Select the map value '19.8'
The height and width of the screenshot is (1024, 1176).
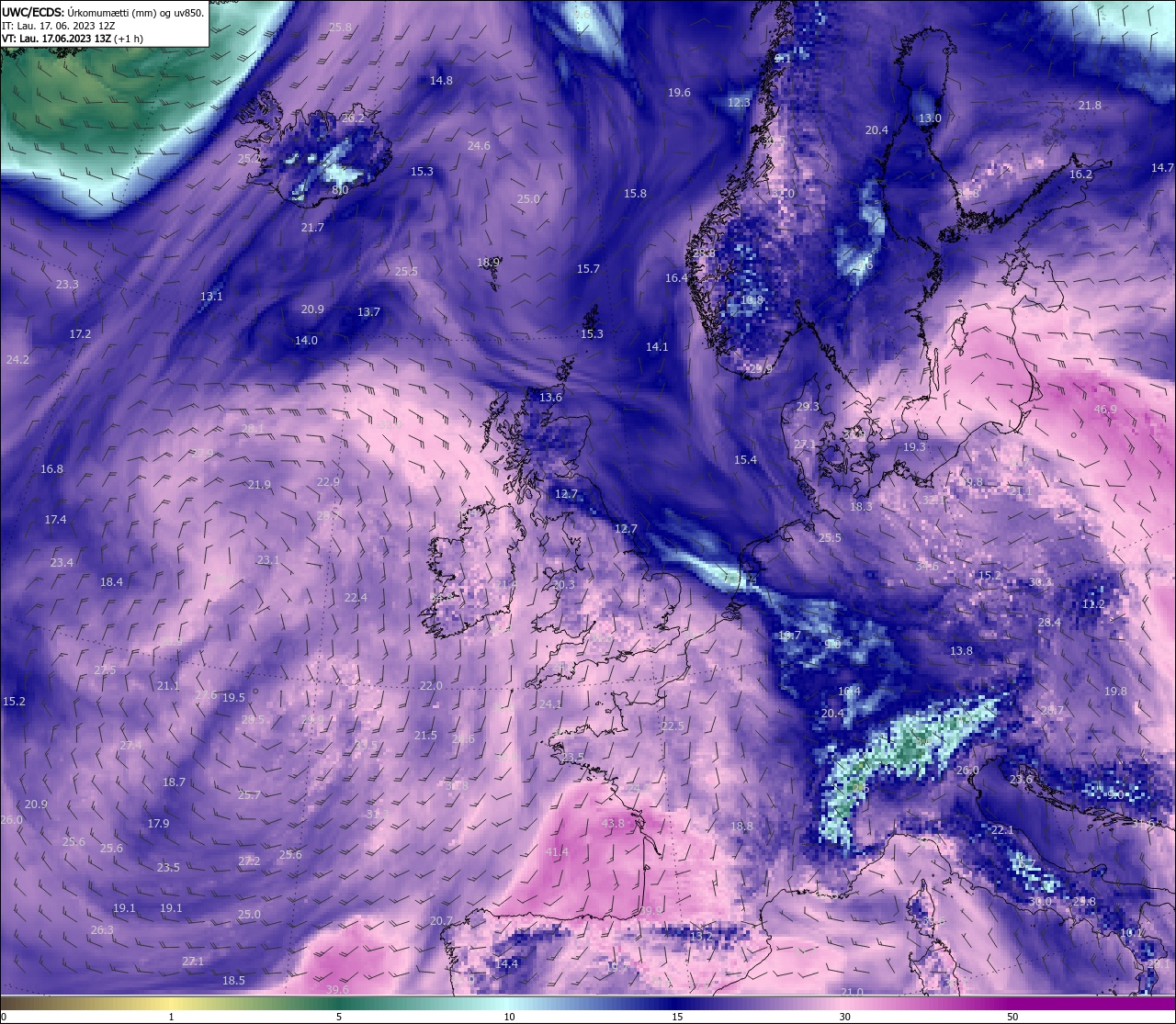point(1115,692)
